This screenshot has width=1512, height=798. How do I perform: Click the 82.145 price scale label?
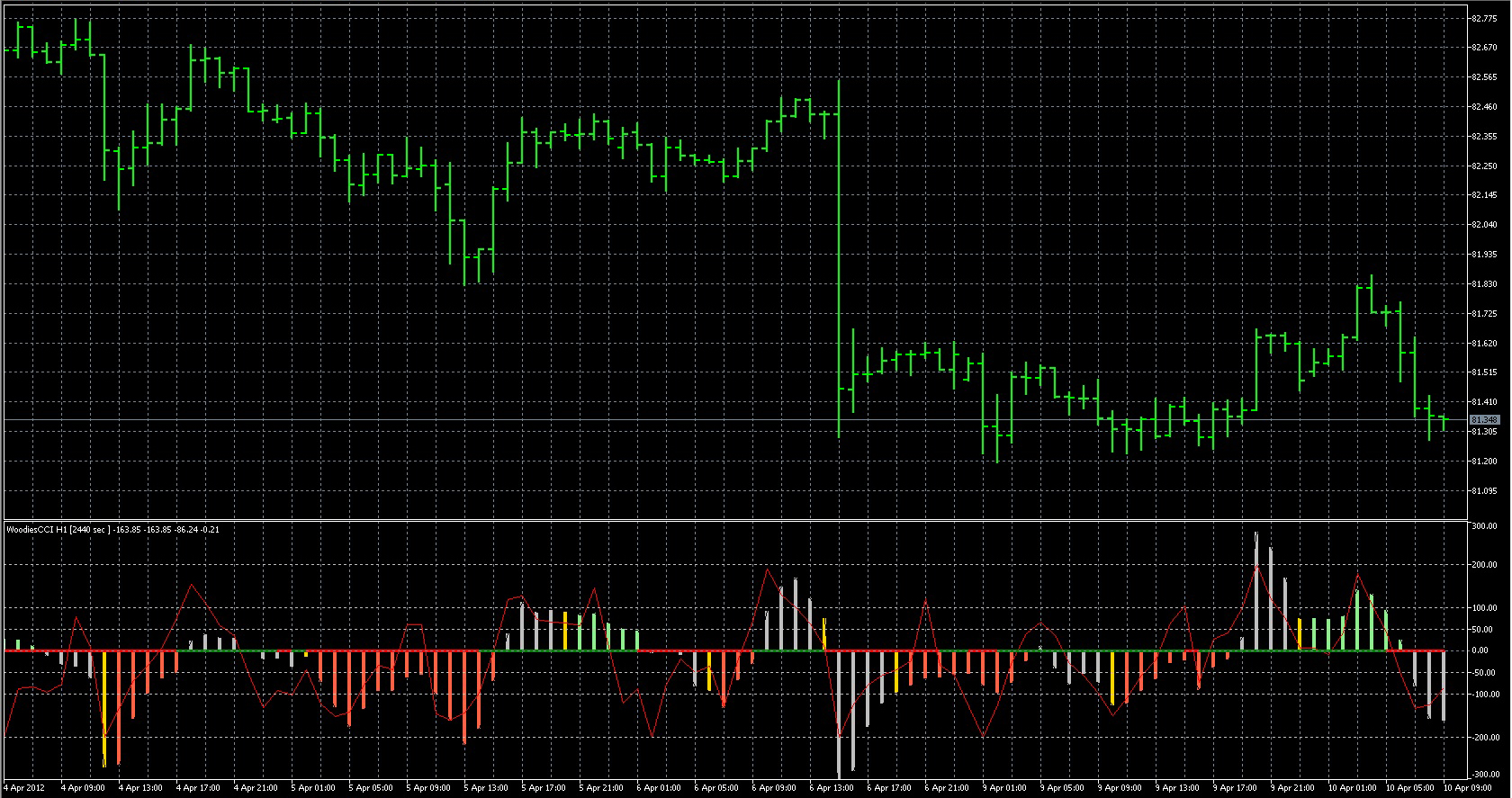1484,195
